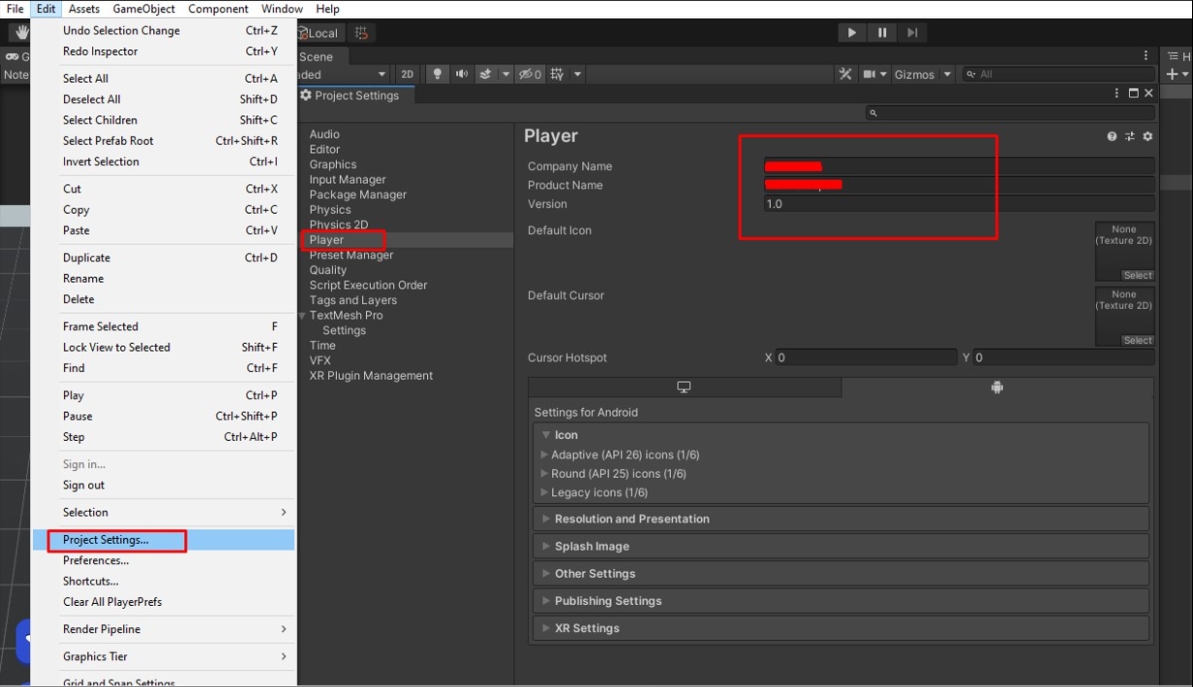Viewport: 1193px width, 687px height.
Task: Click Select button under Default Icon
Action: 1137,275
